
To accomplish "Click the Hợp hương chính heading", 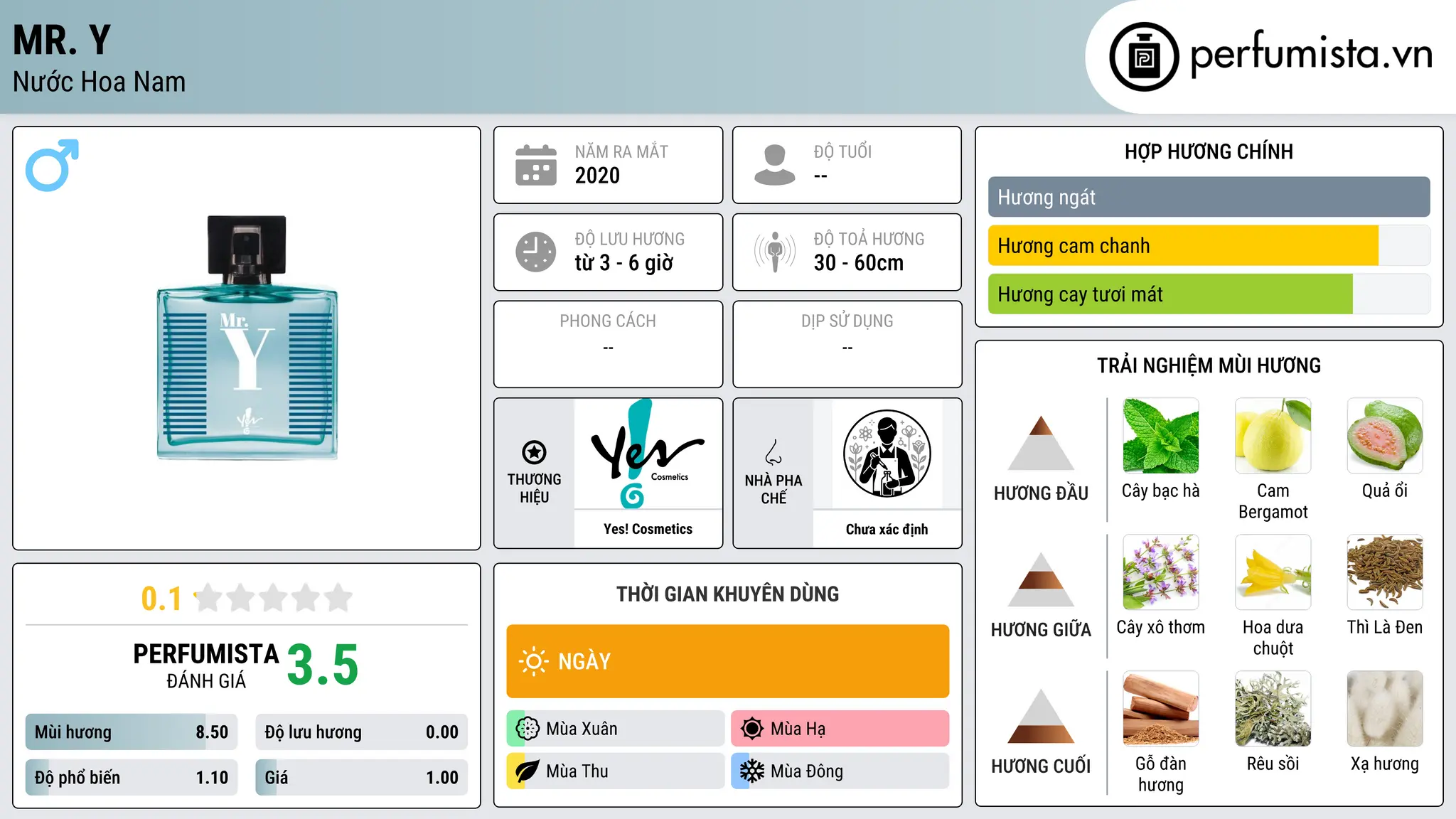I will pos(1209,151).
